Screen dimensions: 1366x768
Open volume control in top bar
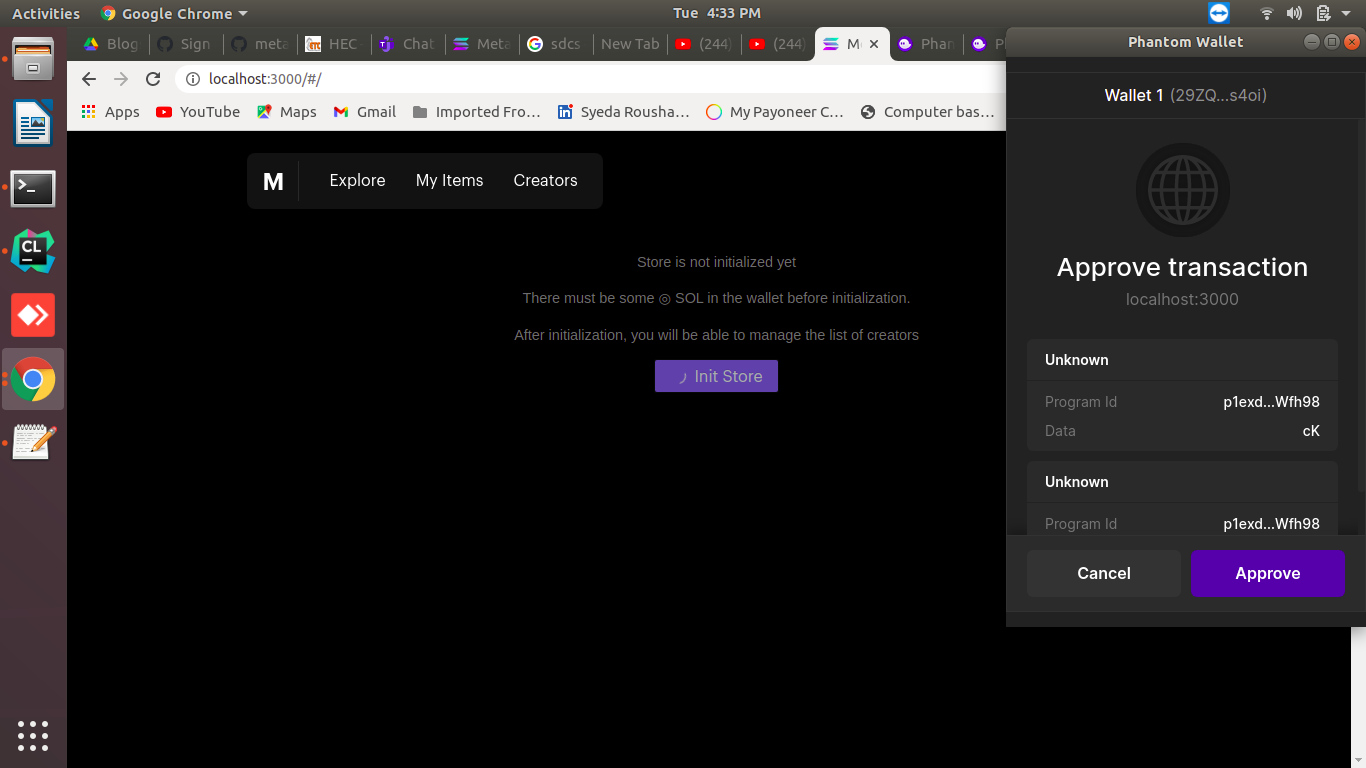coord(1294,13)
